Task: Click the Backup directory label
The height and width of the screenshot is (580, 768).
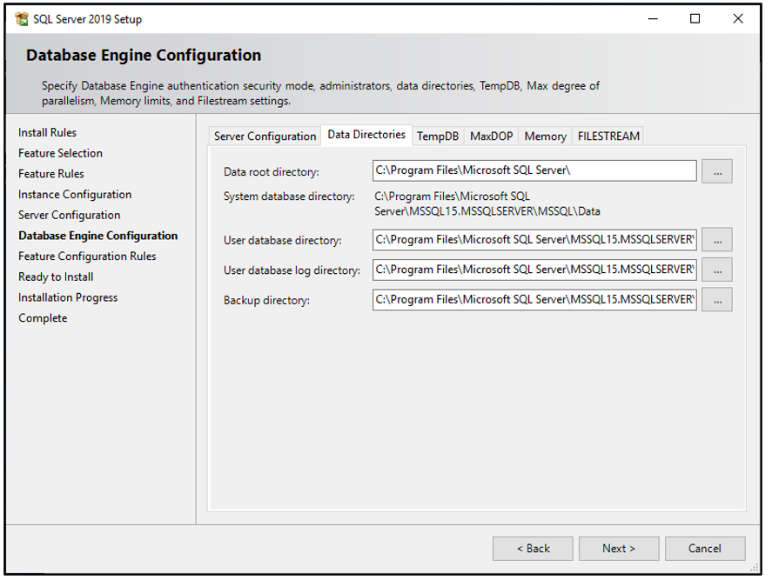Action: (266, 300)
